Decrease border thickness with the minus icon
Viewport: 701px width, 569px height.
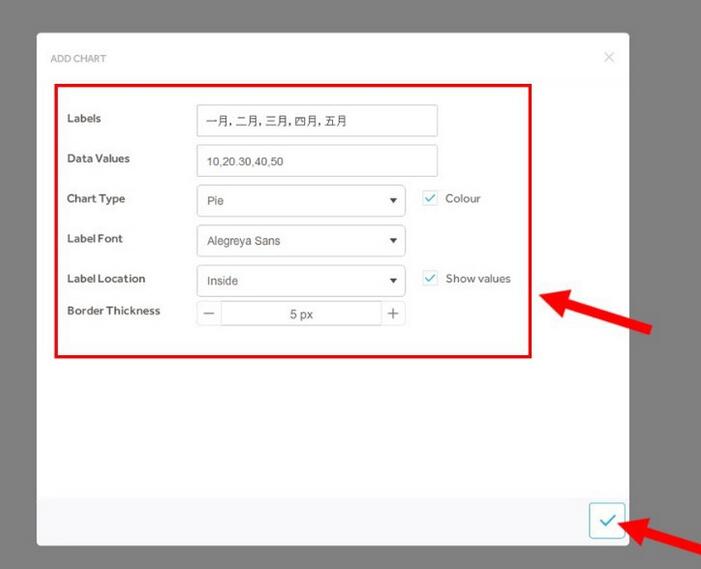click(x=209, y=314)
